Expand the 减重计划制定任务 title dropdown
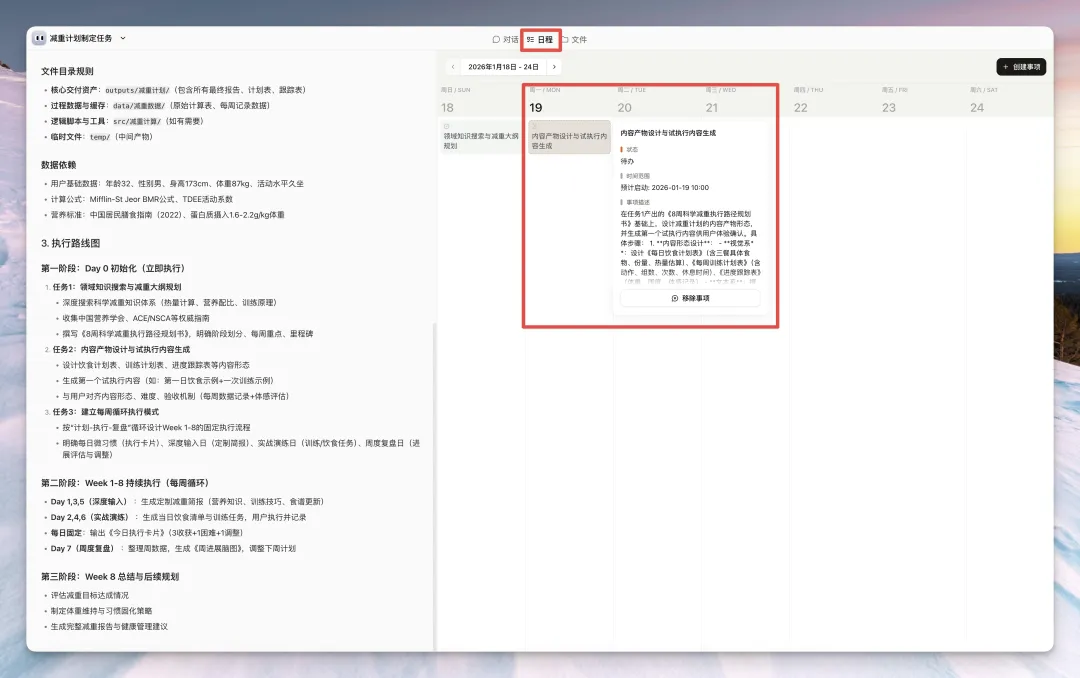This screenshot has height=678, width=1080. 123,38
